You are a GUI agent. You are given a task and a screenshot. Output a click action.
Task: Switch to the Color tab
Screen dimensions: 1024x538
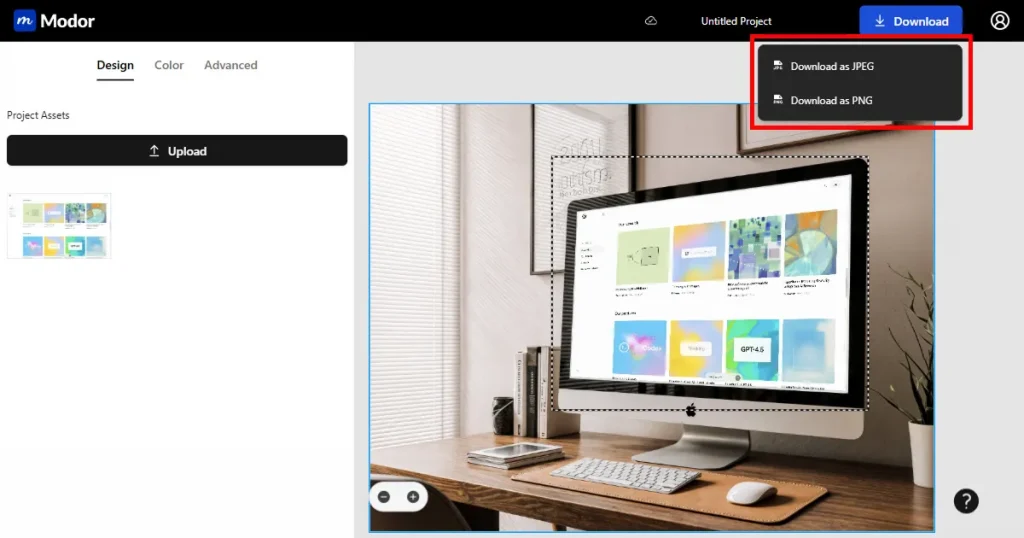(x=168, y=65)
